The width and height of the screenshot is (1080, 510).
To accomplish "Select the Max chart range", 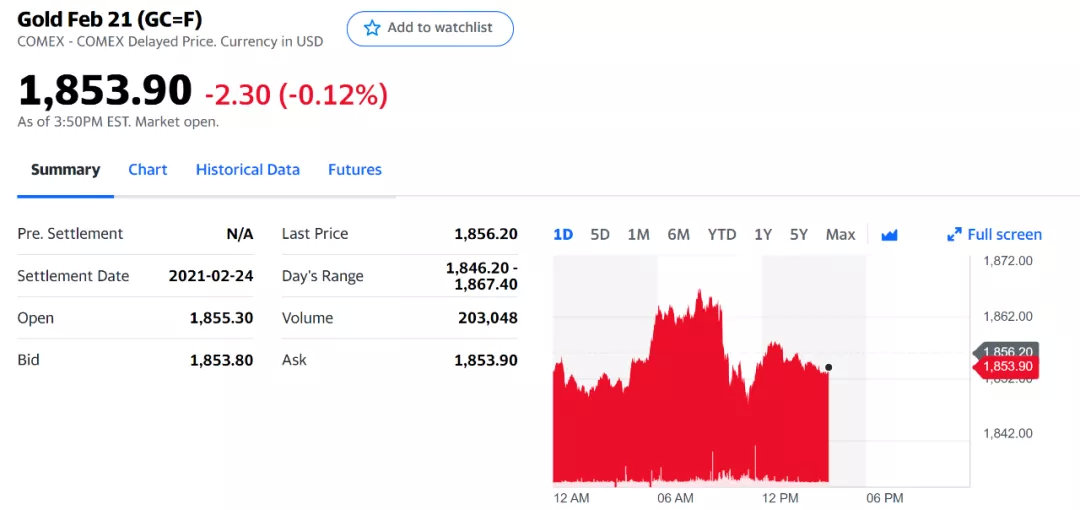I will click(x=840, y=235).
